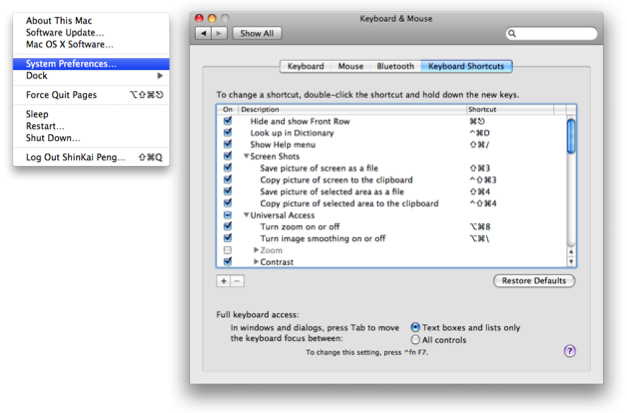The height and width of the screenshot is (413, 627).
Task: Uncheck Look up in Dictionary shortcut
Action: [228, 132]
